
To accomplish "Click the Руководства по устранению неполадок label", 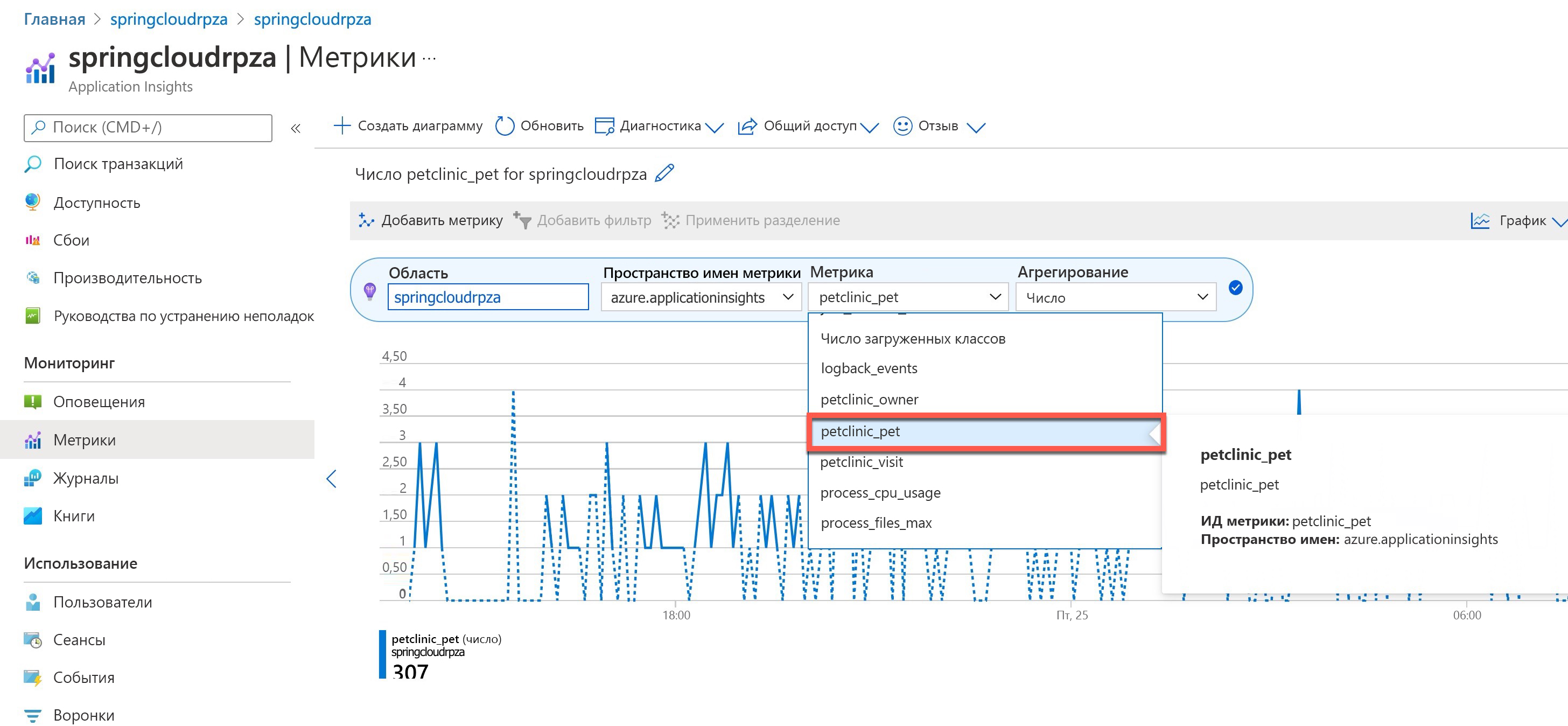I will coord(184,316).
